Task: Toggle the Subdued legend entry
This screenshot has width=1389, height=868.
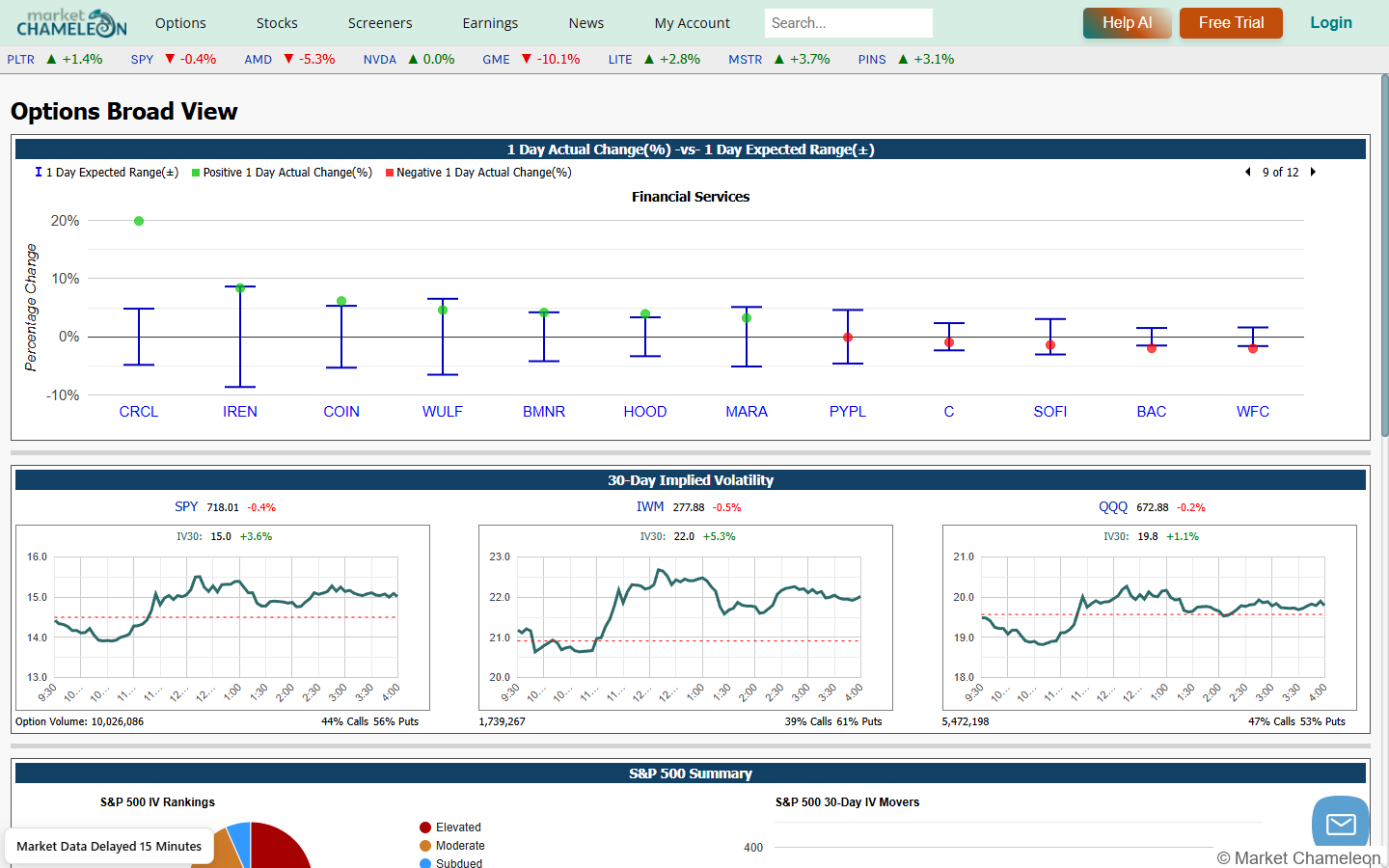Action: tap(451, 863)
